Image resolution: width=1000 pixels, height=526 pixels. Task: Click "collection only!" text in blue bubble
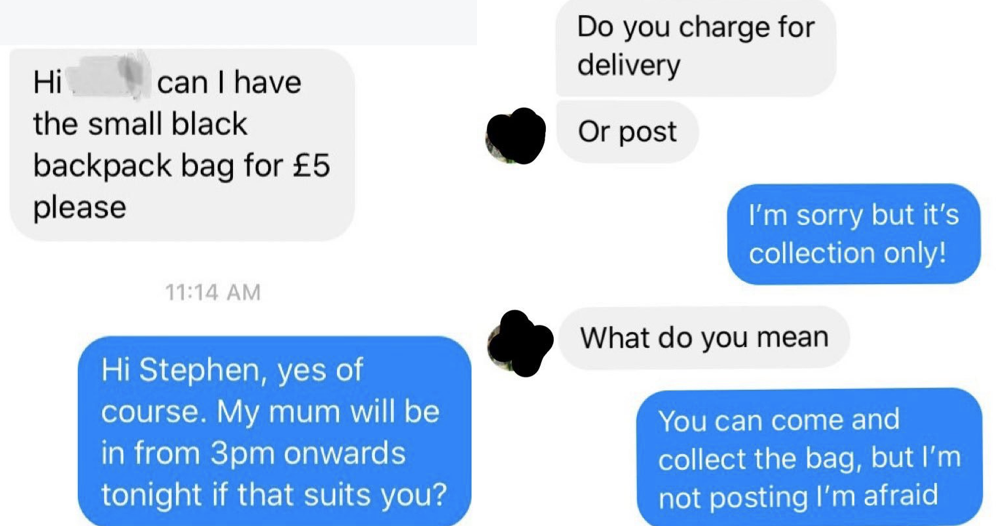point(848,253)
